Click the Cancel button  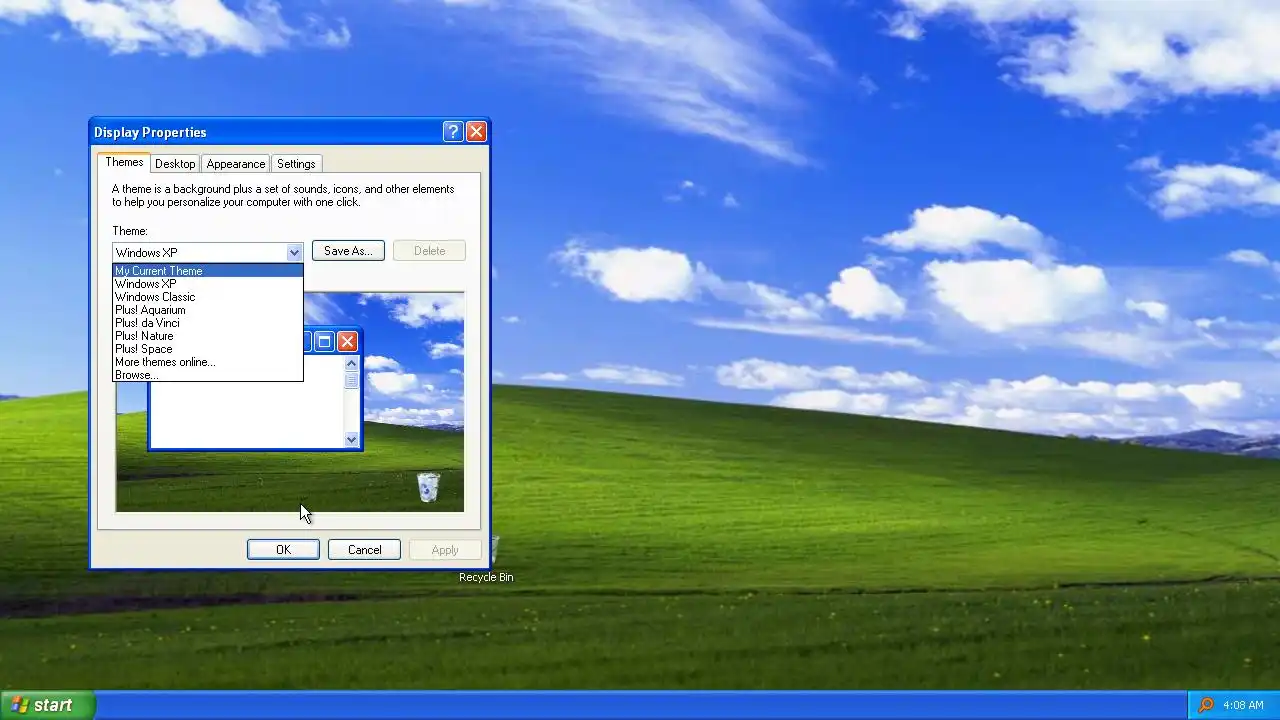pos(364,550)
